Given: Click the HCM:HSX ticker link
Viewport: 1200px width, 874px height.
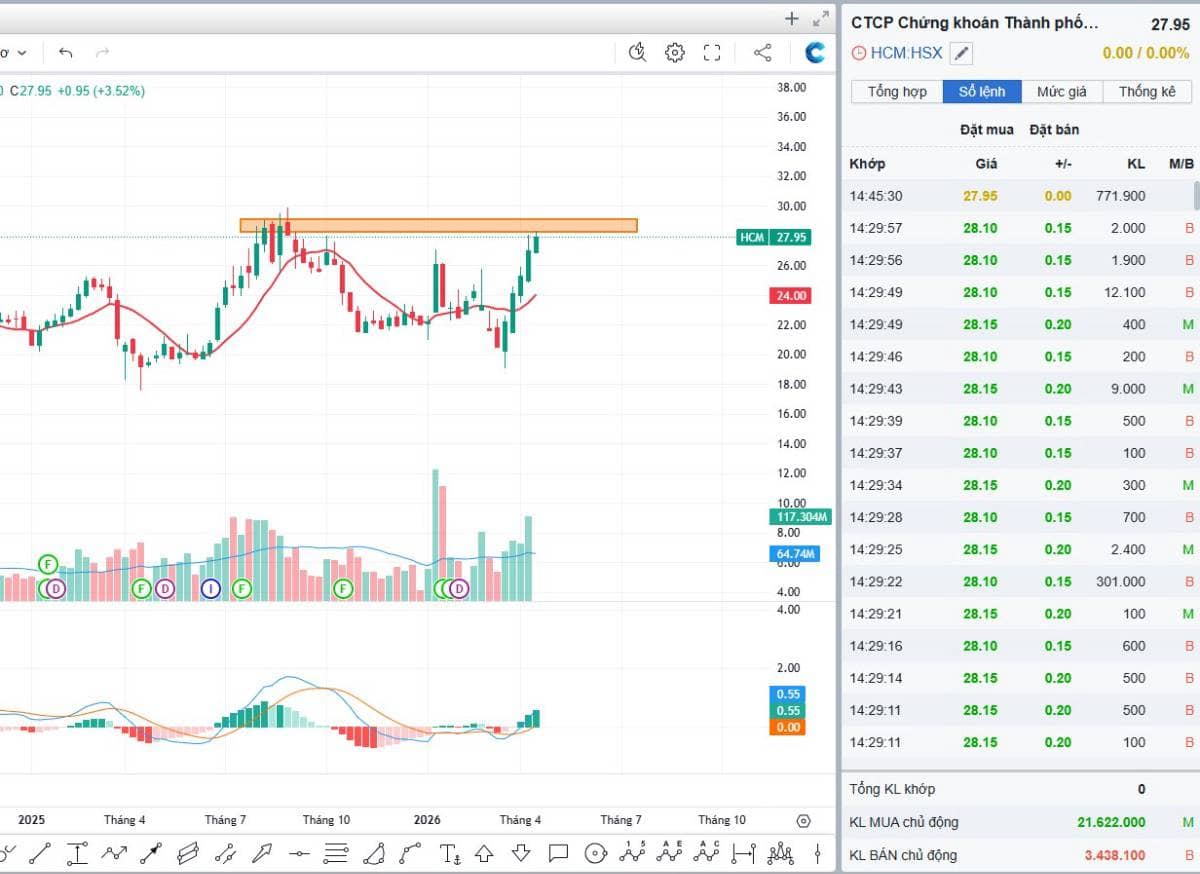Looking at the screenshot, I should (906, 53).
